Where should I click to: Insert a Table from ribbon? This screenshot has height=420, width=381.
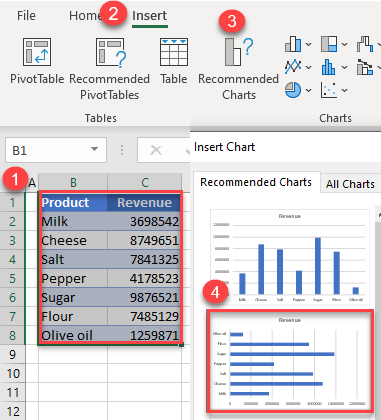pyautogui.click(x=174, y=61)
